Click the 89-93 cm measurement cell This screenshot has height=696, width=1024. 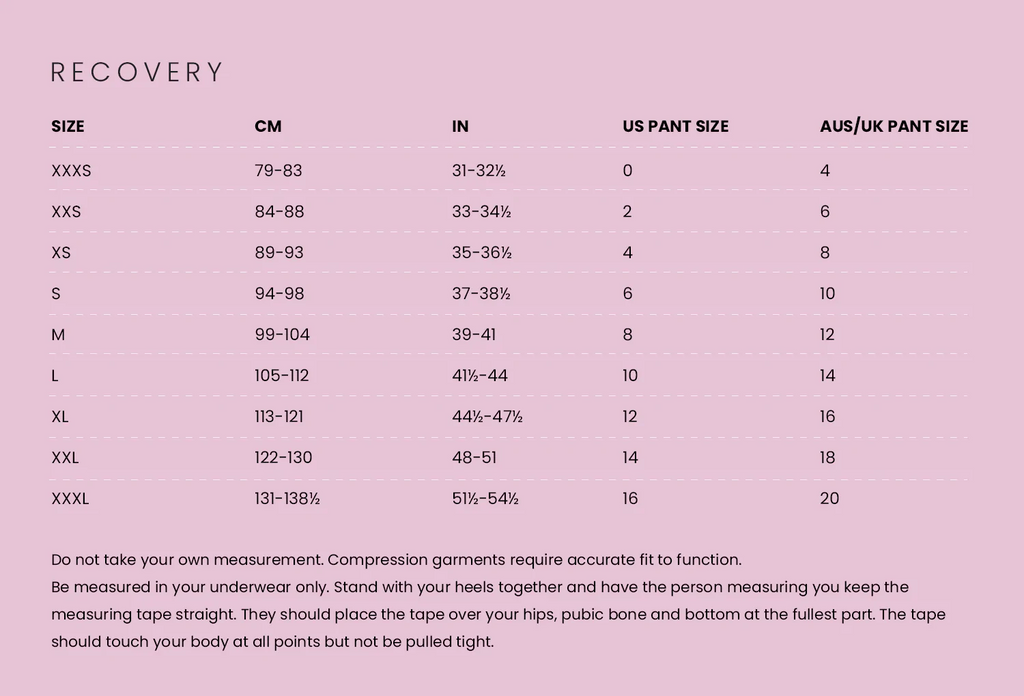pos(279,253)
